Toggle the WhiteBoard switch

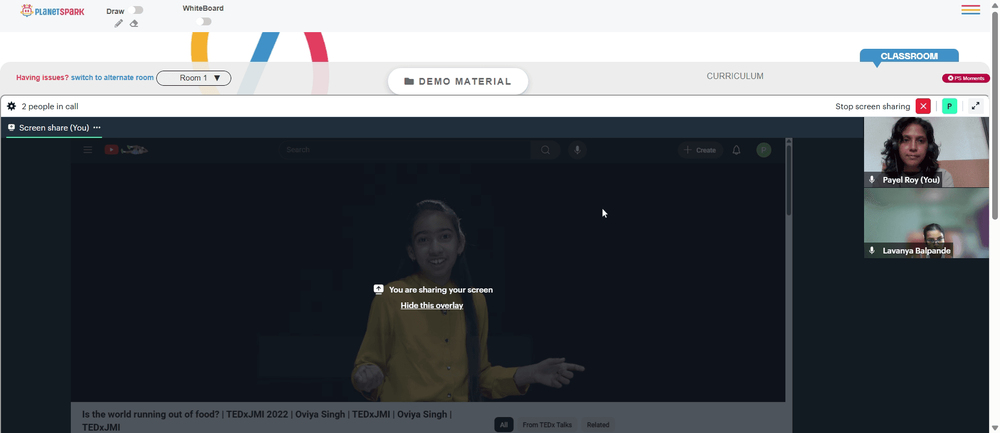[203, 22]
